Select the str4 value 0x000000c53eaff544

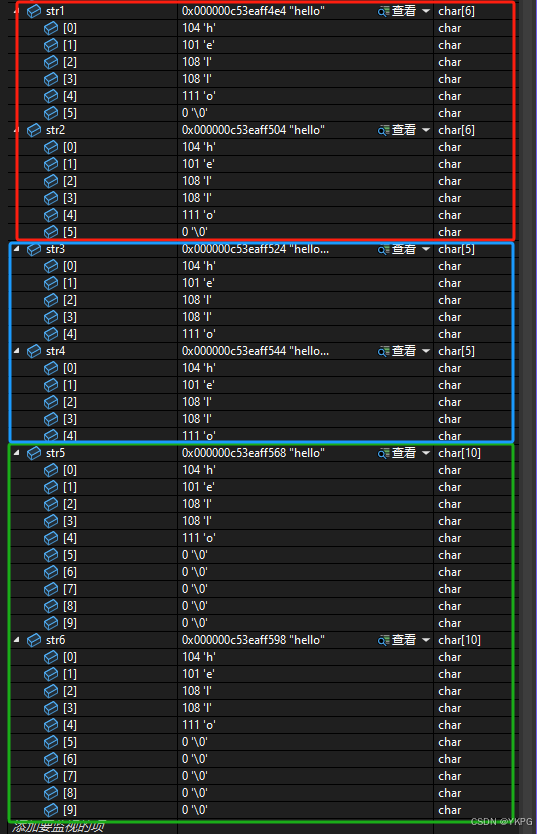coord(234,351)
